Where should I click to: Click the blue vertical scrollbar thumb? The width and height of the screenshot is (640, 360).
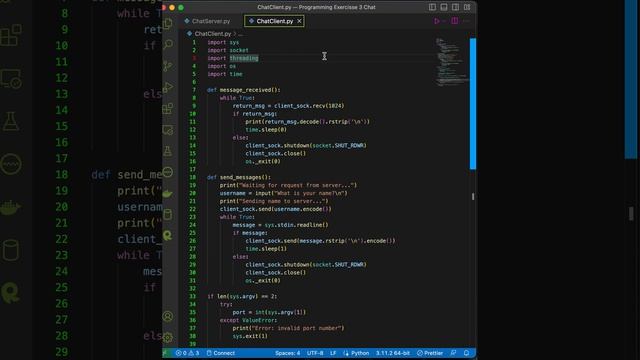pyautogui.click(x=473, y=104)
